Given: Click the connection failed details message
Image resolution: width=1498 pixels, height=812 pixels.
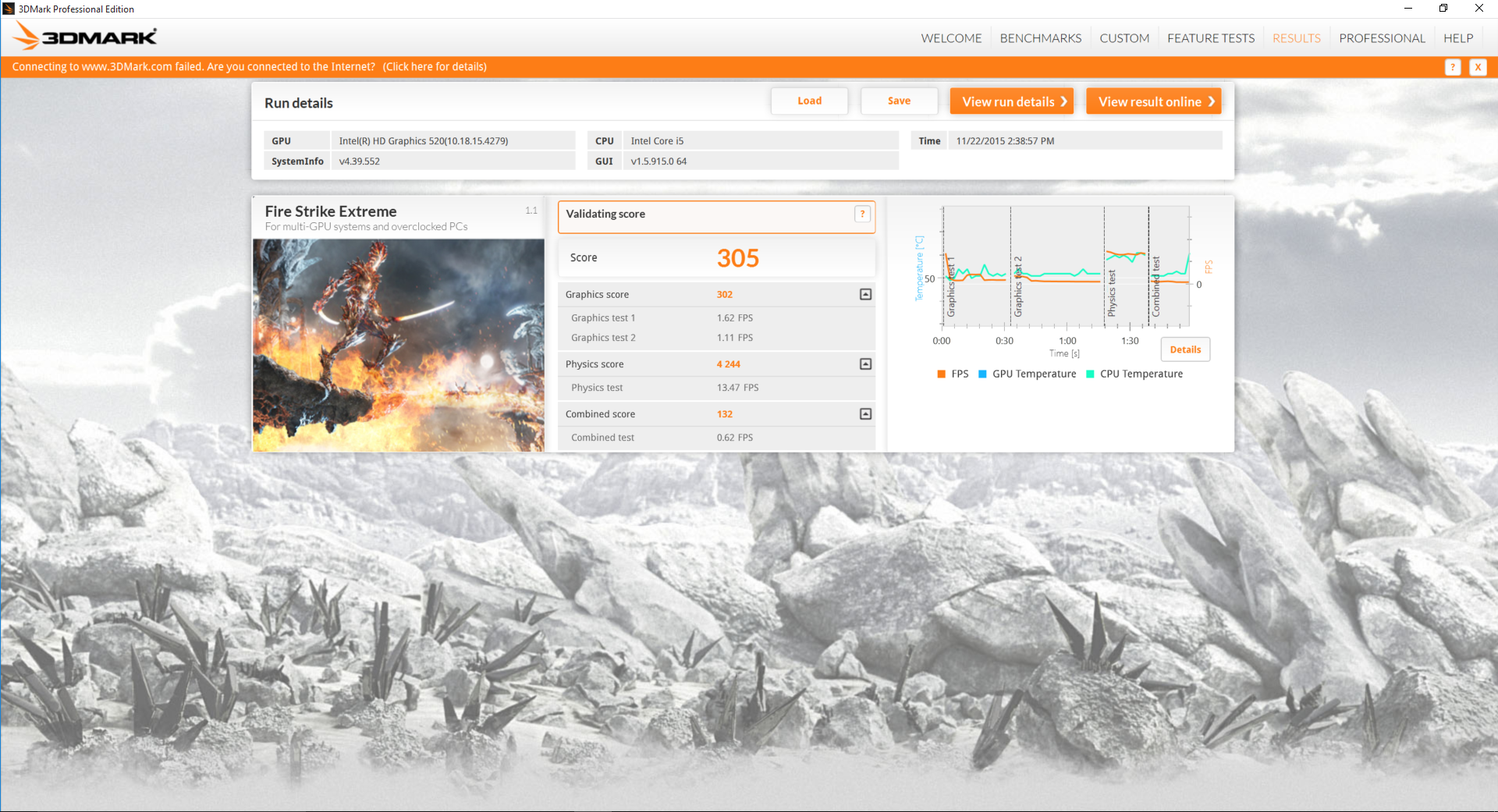Looking at the screenshot, I should coord(249,67).
